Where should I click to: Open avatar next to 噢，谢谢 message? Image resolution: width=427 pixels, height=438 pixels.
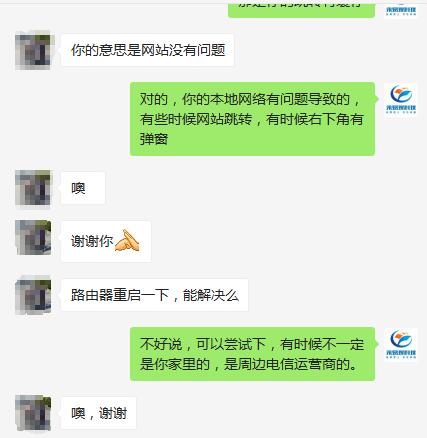pyautogui.click(x=33, y=413)
